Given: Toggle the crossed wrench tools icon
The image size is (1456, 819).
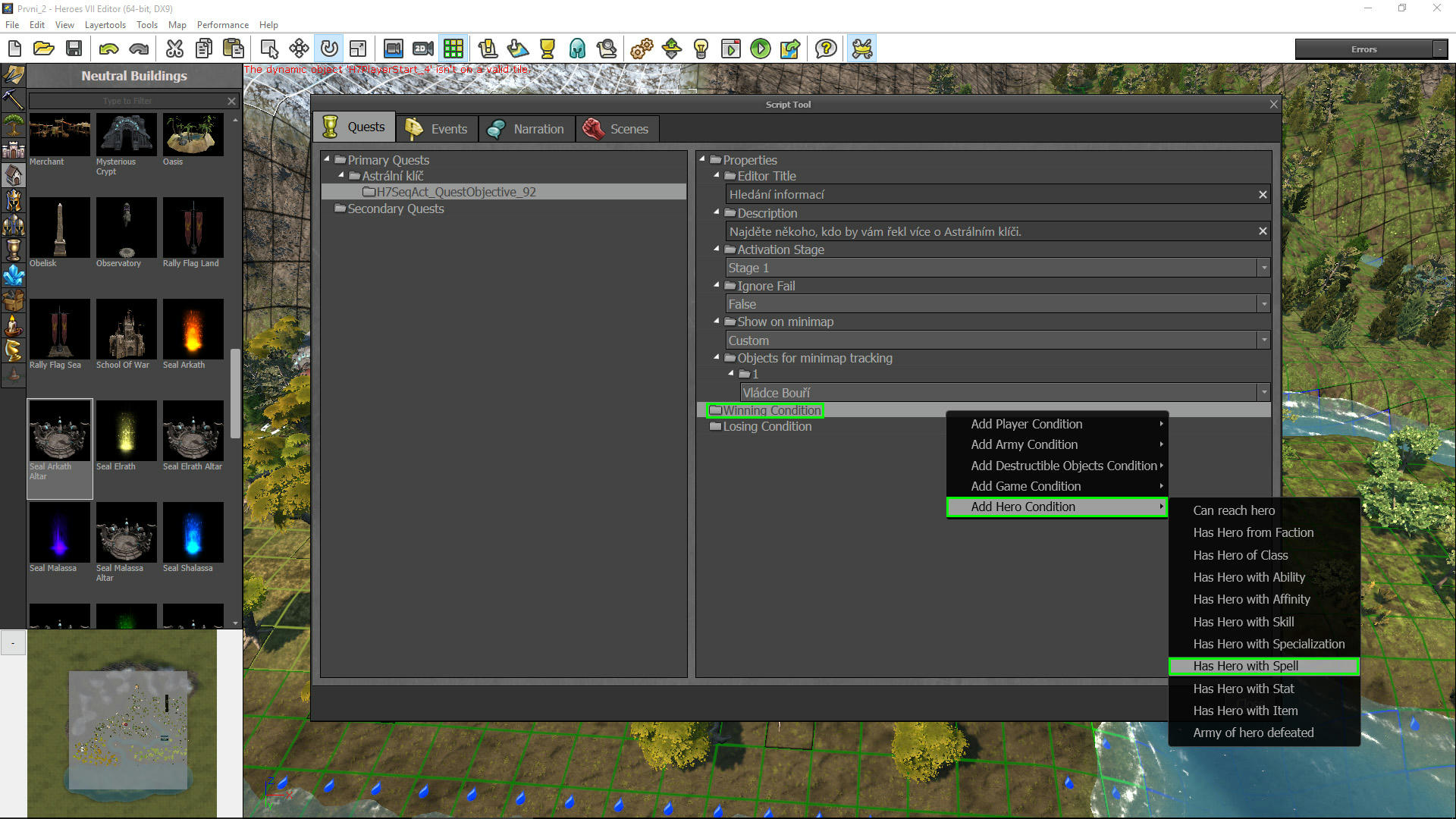Looking at the screenshot, I should (x=862, y=49).
